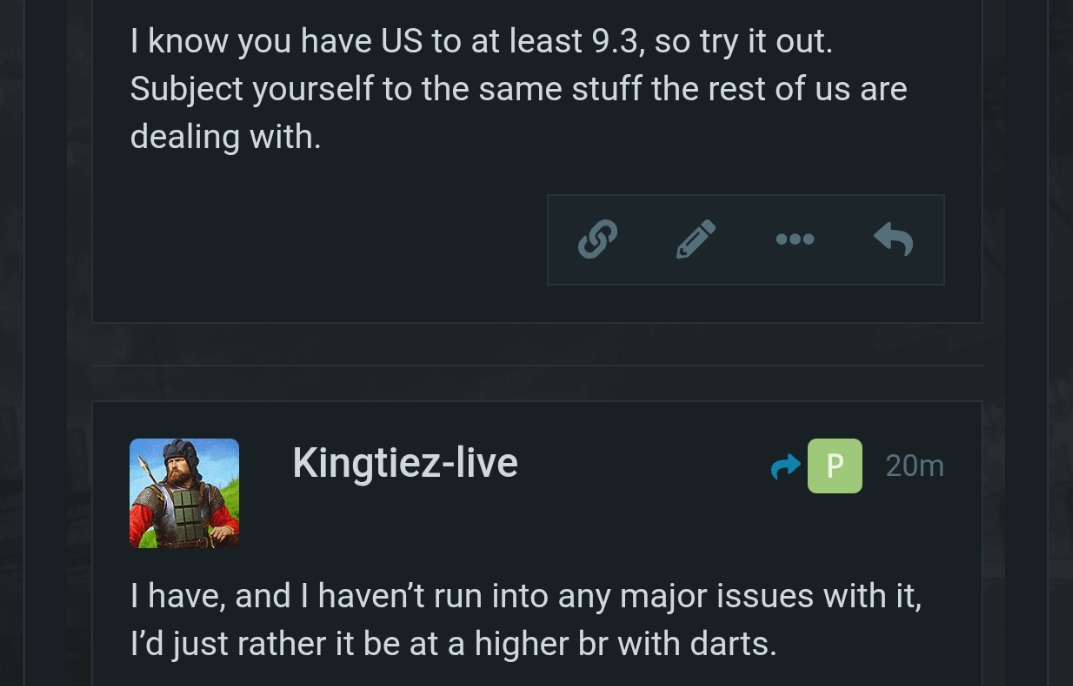Copy the post link via chain icon
The image size is (1073, 686).
tap(597, 239)
